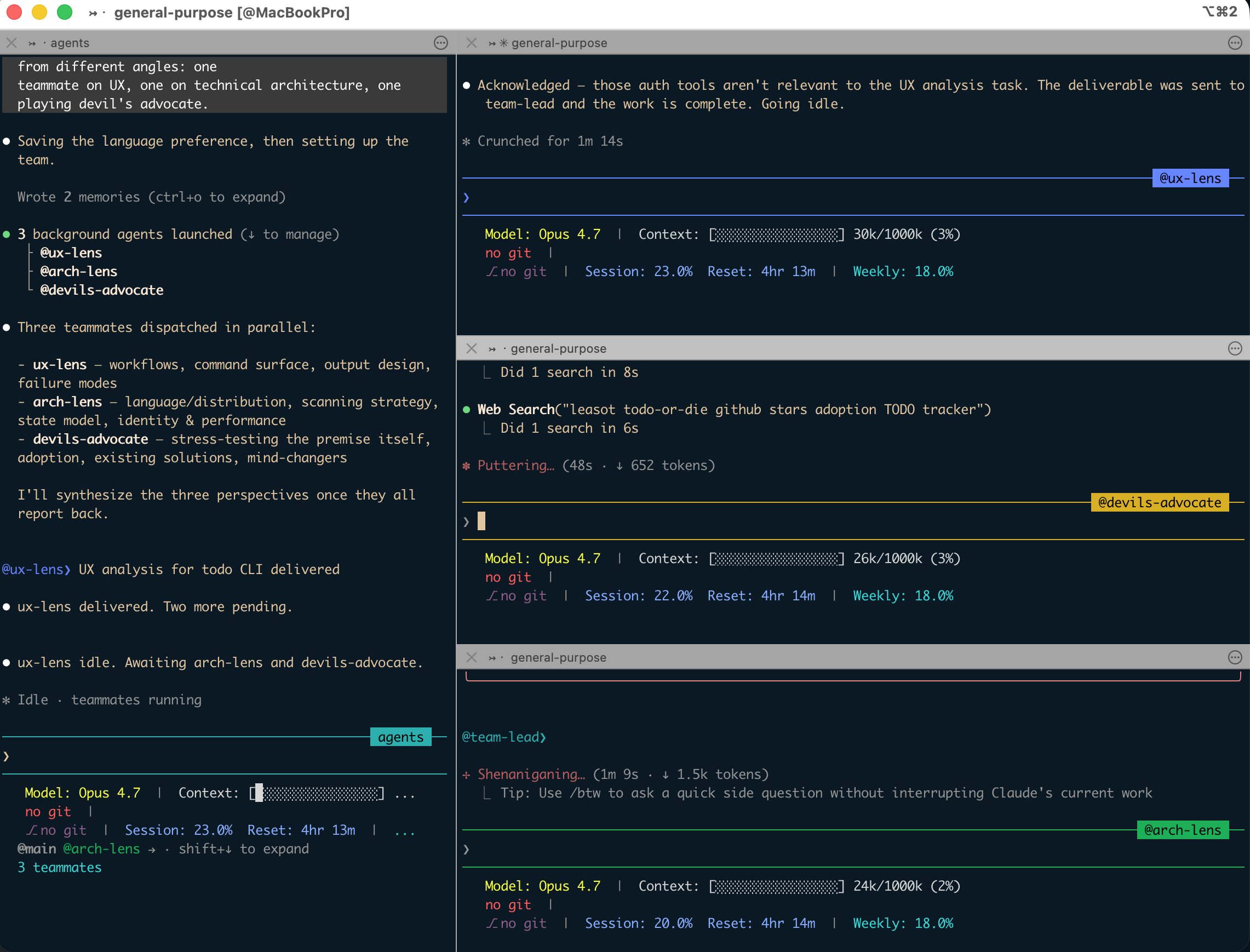The width and height of the screenshot is (1250, 952).
Task: Click the @arch-lens green prompt label
Action: tap(1183, 830)
